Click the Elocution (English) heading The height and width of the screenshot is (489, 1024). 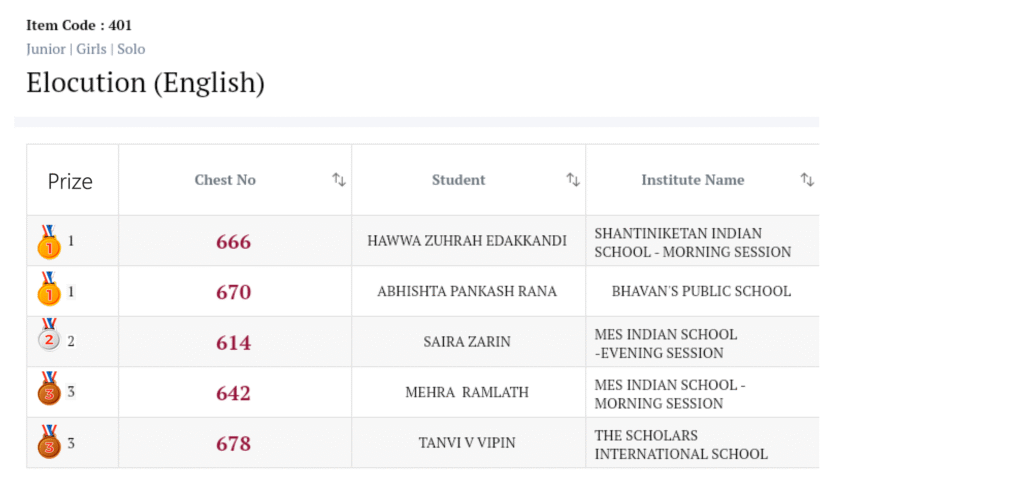point(145,83)
